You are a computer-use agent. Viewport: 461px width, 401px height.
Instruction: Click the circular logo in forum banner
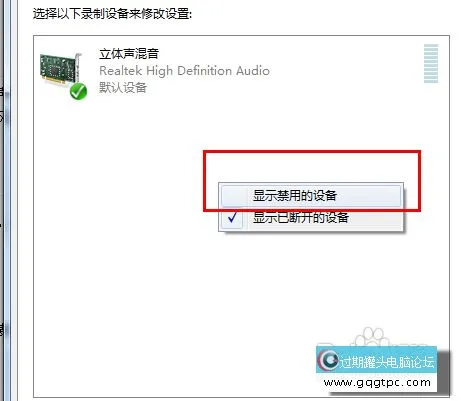[328, 360]
